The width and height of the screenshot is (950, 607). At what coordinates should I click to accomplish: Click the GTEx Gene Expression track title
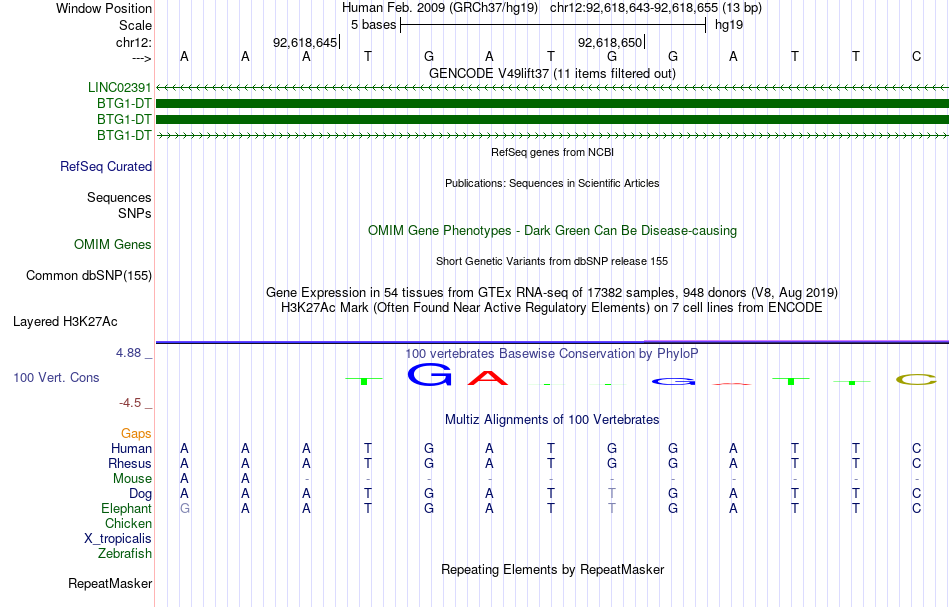(552, 293)
